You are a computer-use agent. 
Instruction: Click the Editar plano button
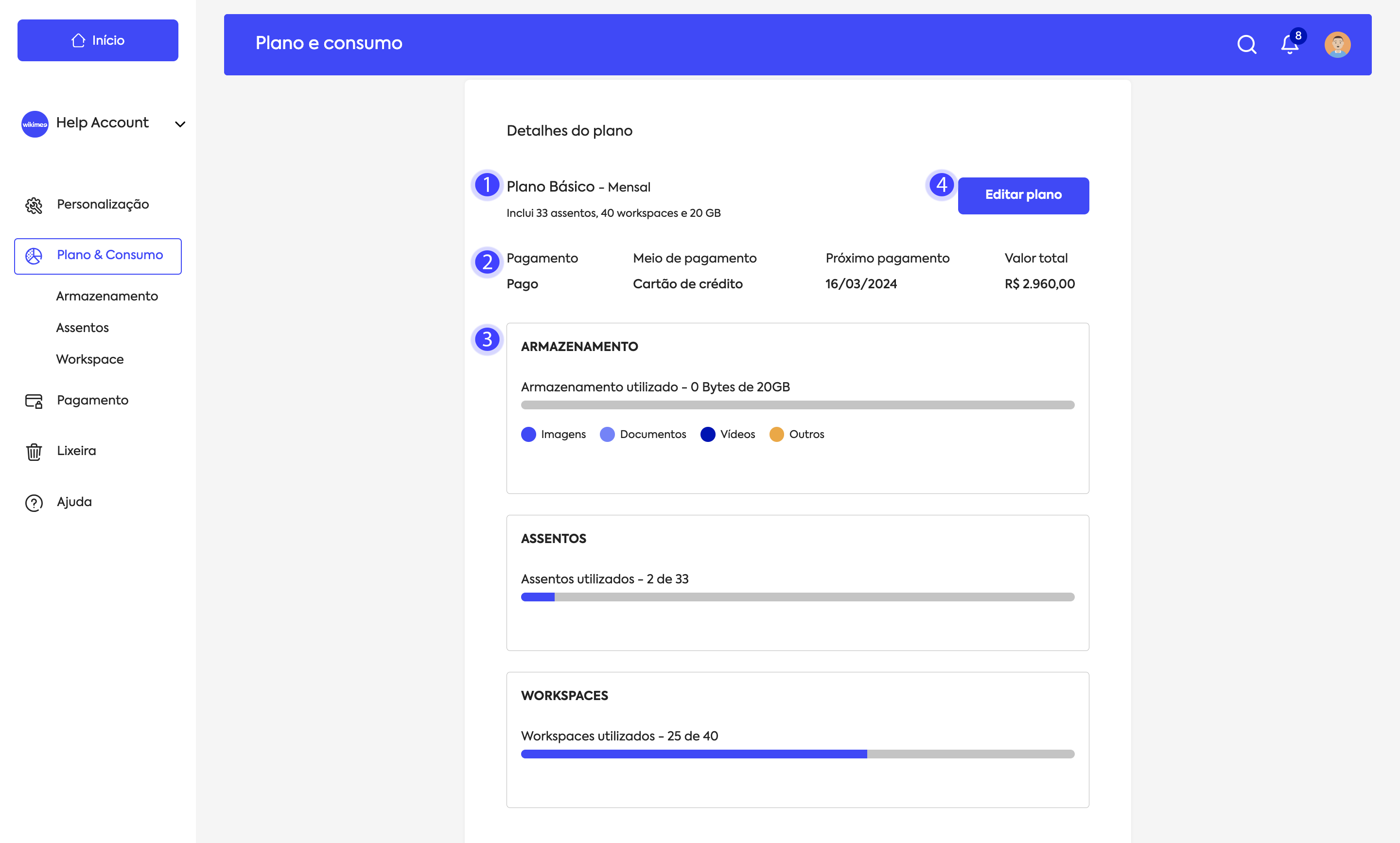click(1023, 195)
